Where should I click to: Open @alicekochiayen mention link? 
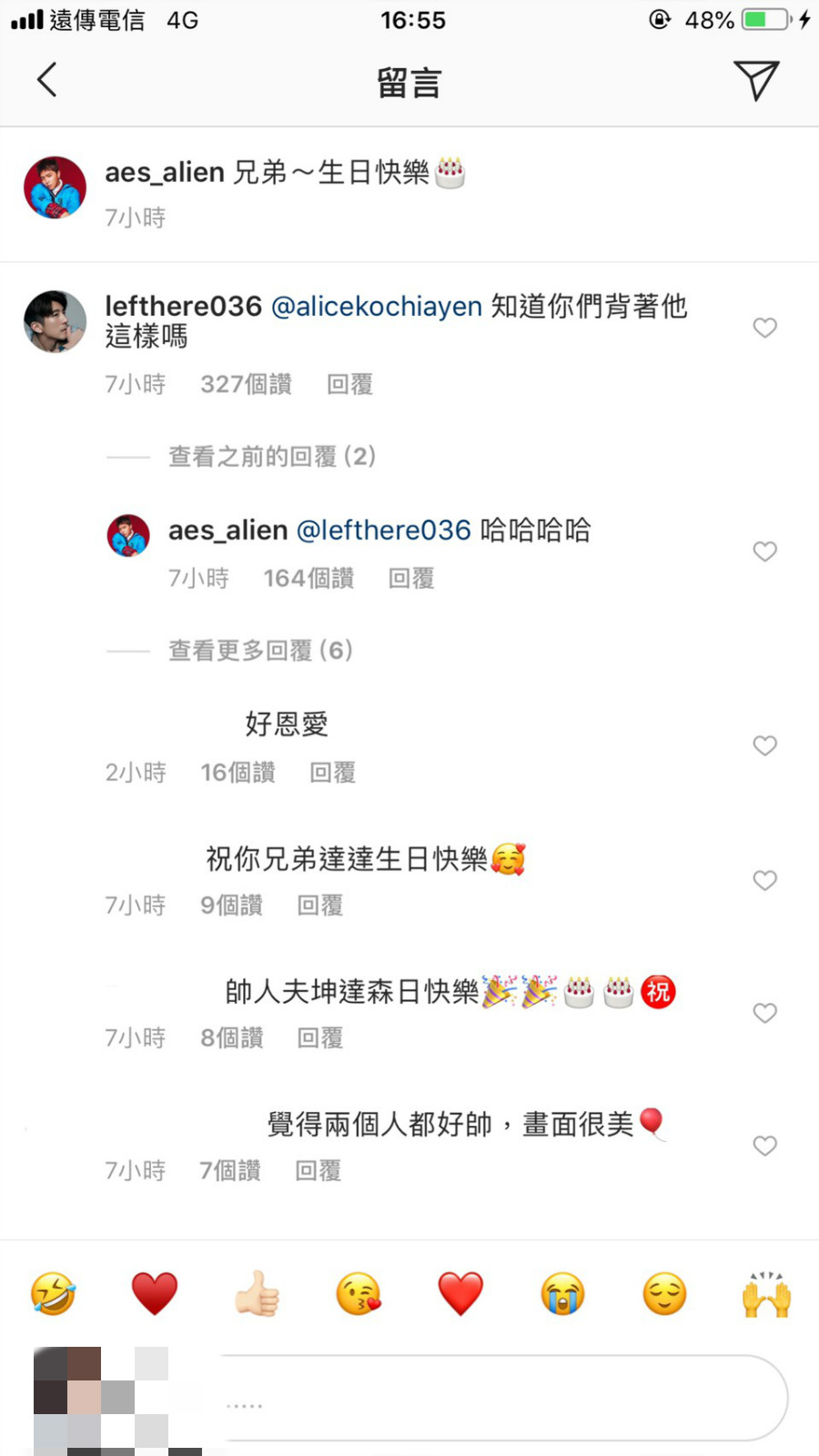[x=377, y=307]
